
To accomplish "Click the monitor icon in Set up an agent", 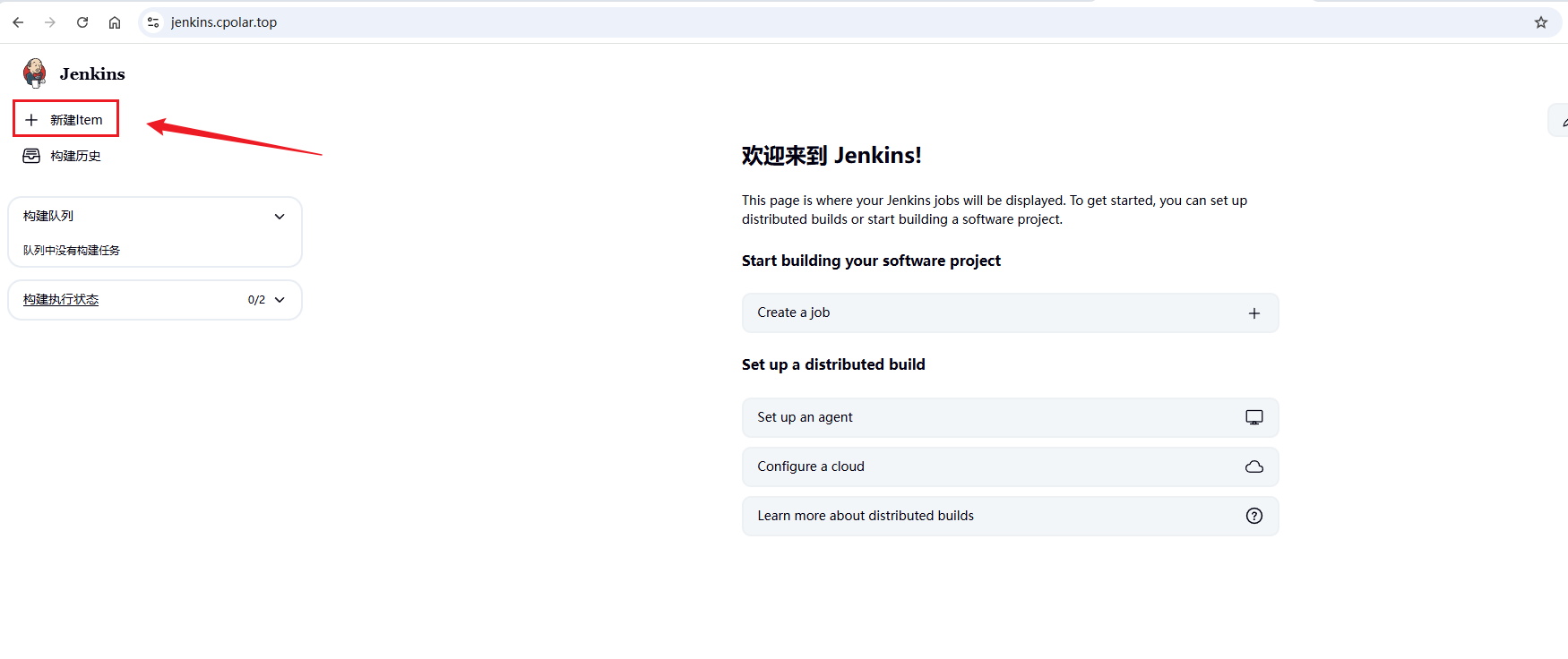I will tap(1254, 417).
